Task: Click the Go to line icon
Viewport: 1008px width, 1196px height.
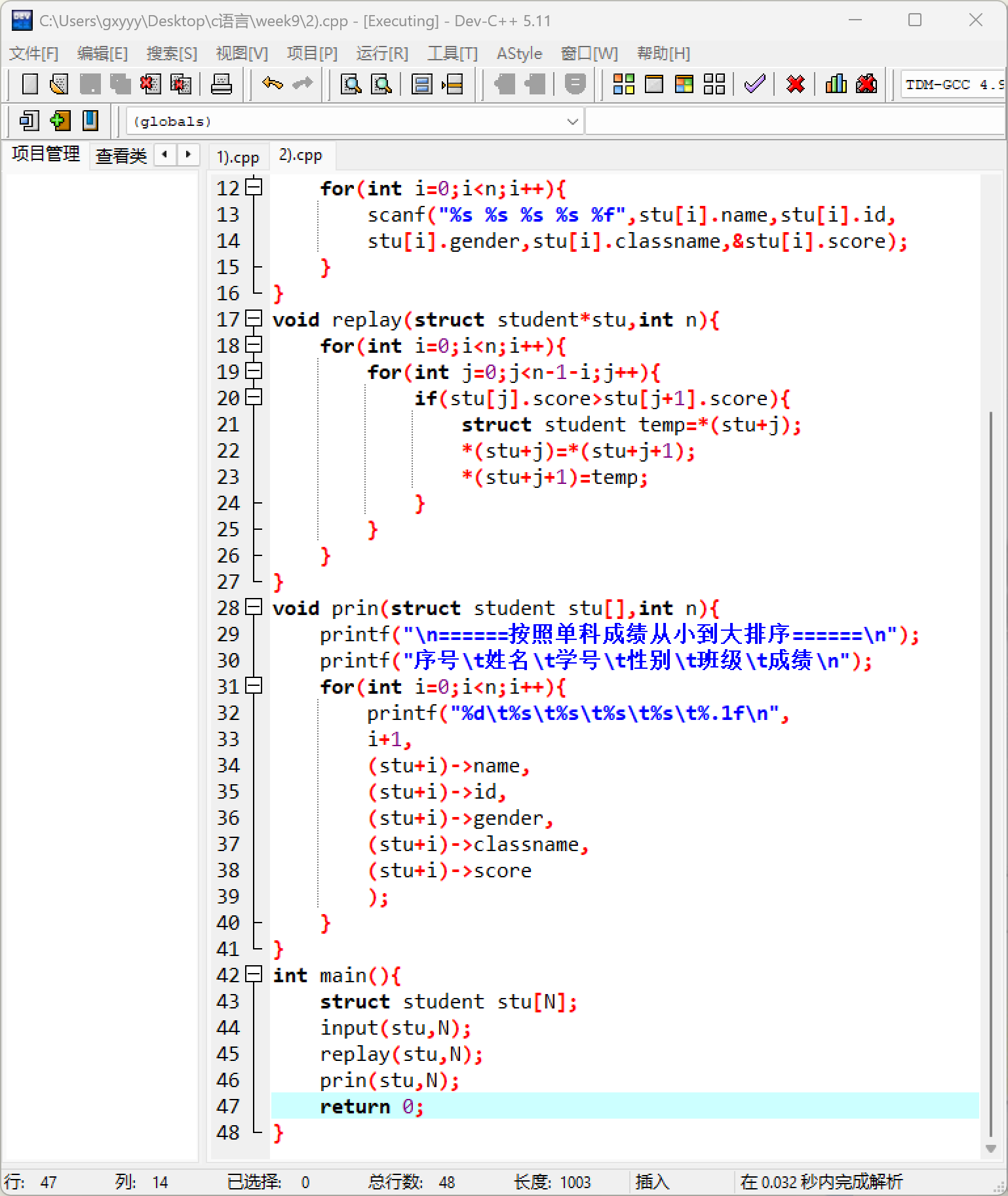Action: tap(452, 84)
